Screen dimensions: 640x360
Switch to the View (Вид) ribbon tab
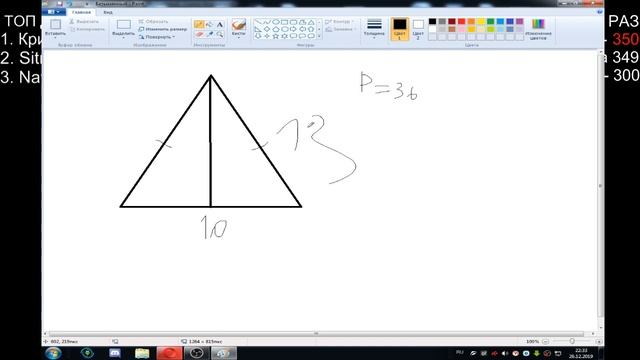(108, 12)
